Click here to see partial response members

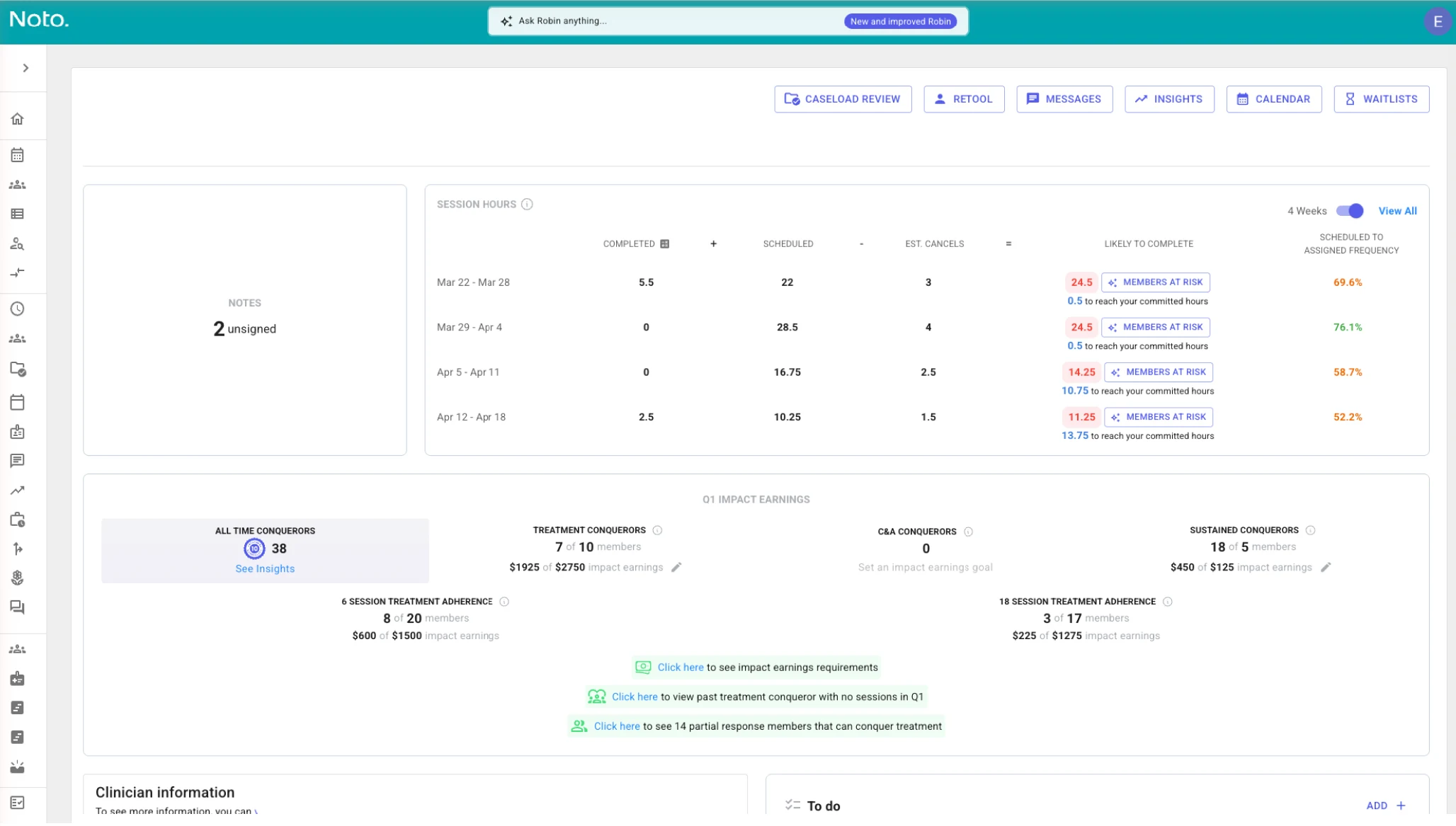[x=617, y=726]
